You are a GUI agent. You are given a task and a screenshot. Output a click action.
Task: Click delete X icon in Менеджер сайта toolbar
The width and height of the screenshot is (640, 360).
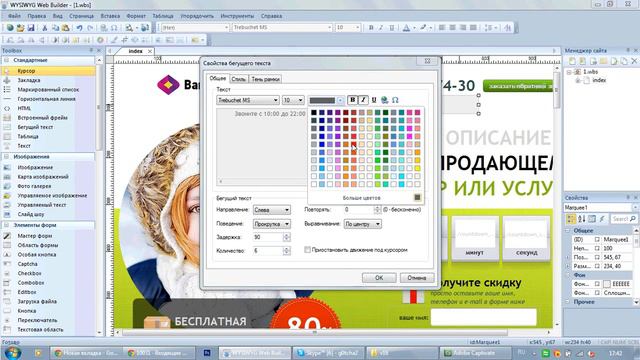click(x=634, y=61)
